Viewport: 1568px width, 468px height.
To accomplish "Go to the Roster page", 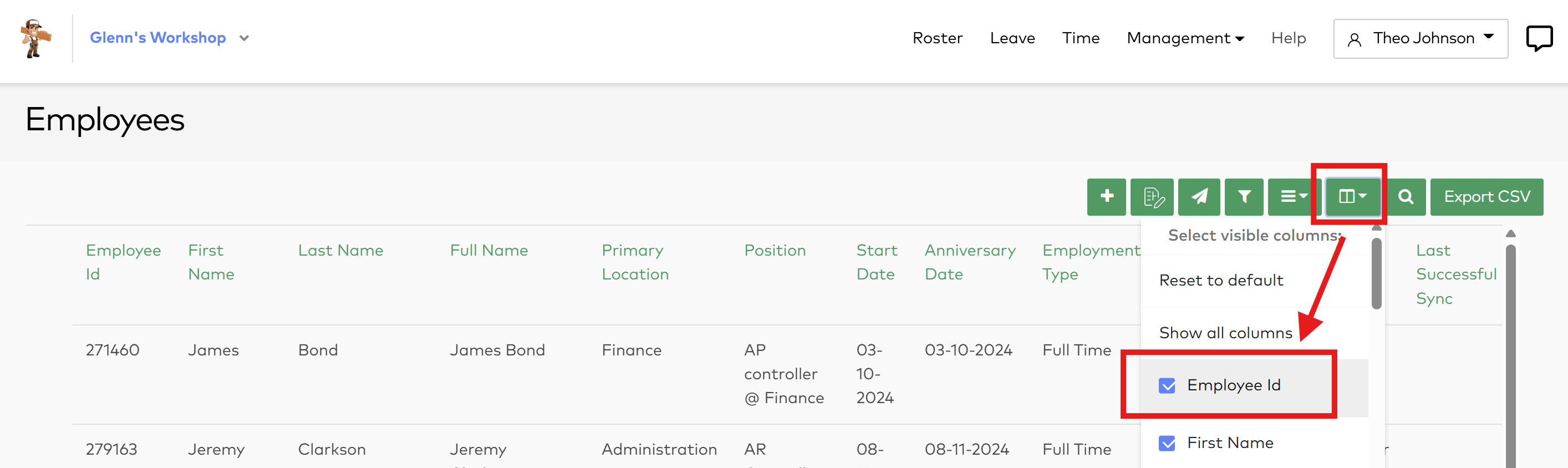I will tap(937, 38).
